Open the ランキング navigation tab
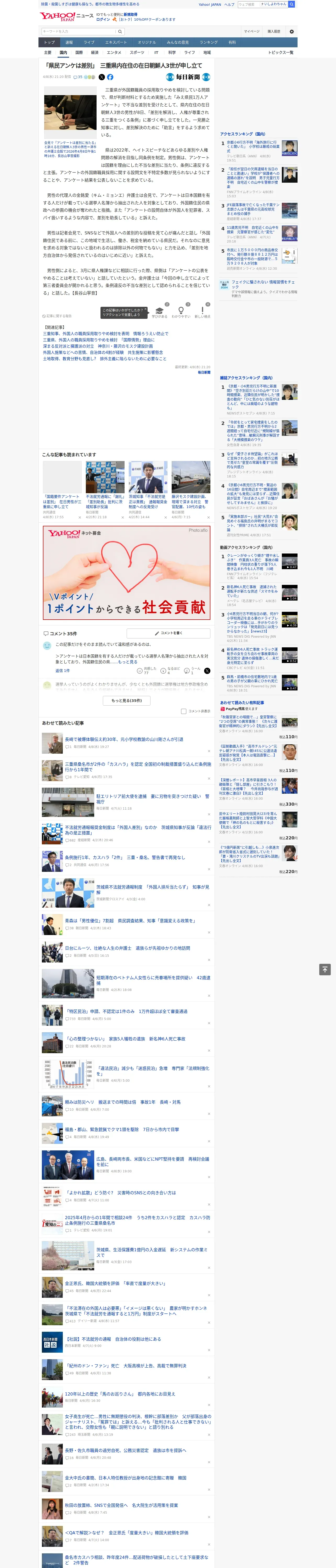The image size is (336, 1568). click(209, 43)
